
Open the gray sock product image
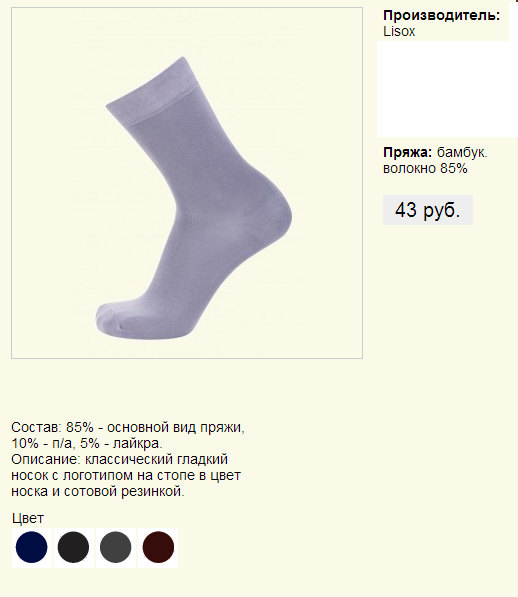click(187, 183)
